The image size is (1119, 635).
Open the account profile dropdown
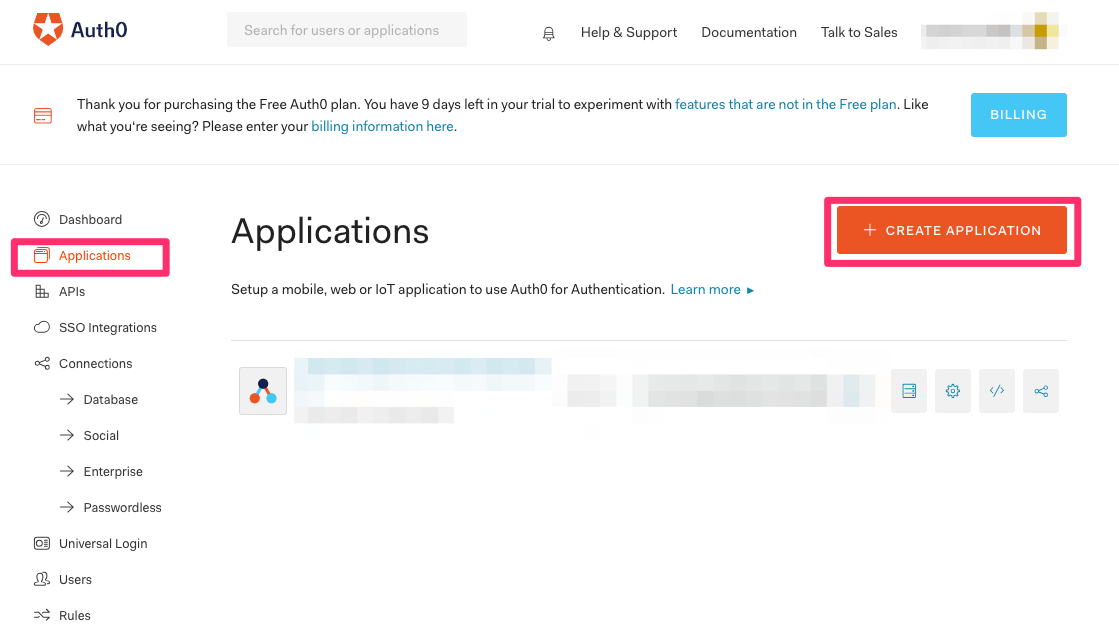[990, 31]
